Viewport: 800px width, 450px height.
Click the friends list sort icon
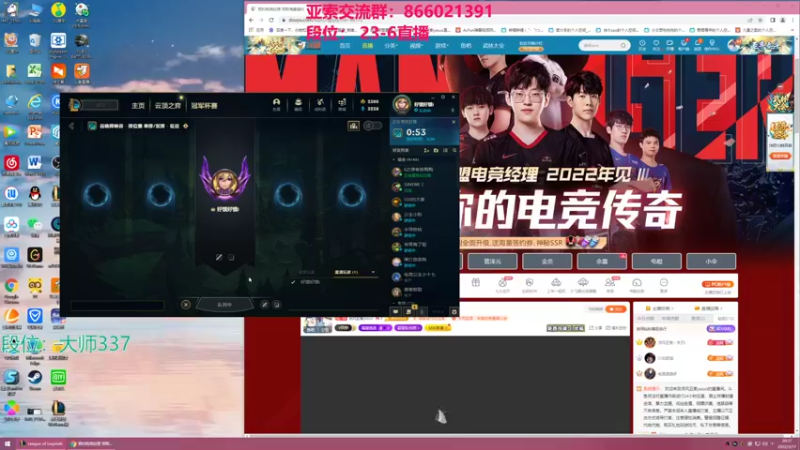(x=445, y=151)
